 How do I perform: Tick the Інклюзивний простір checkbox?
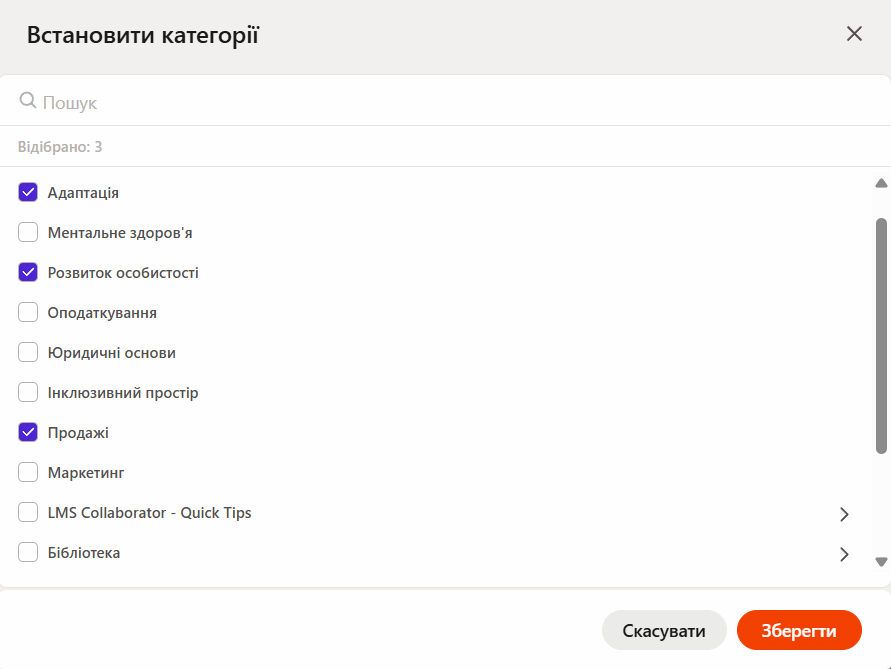tap(28, 392)
